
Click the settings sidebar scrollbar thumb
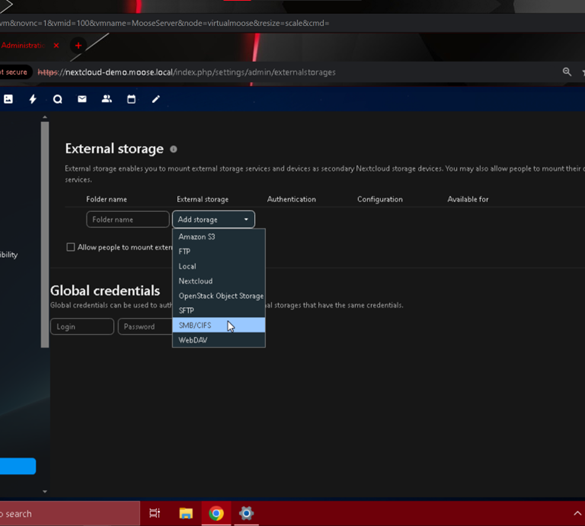pyautogui.click(x=45, y=235)
